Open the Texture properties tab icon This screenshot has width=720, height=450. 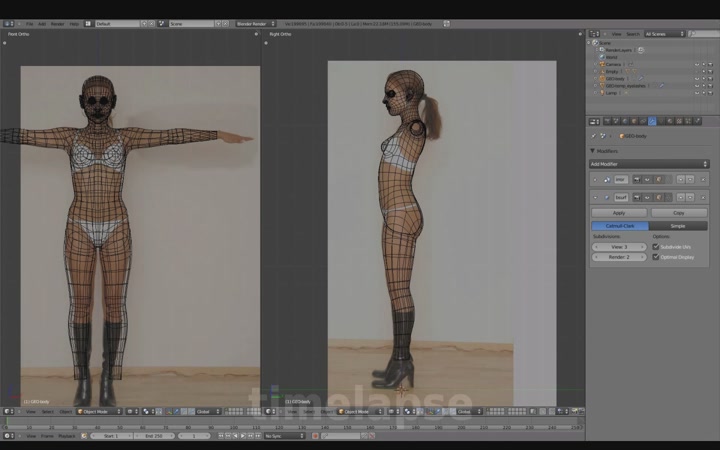(x=679, y=121)
